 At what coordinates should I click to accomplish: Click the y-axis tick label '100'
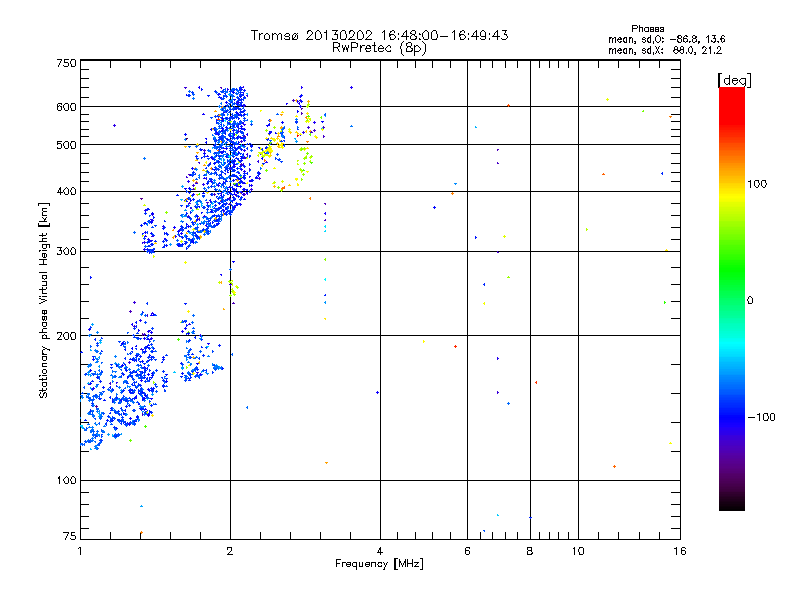click(67, 481)
